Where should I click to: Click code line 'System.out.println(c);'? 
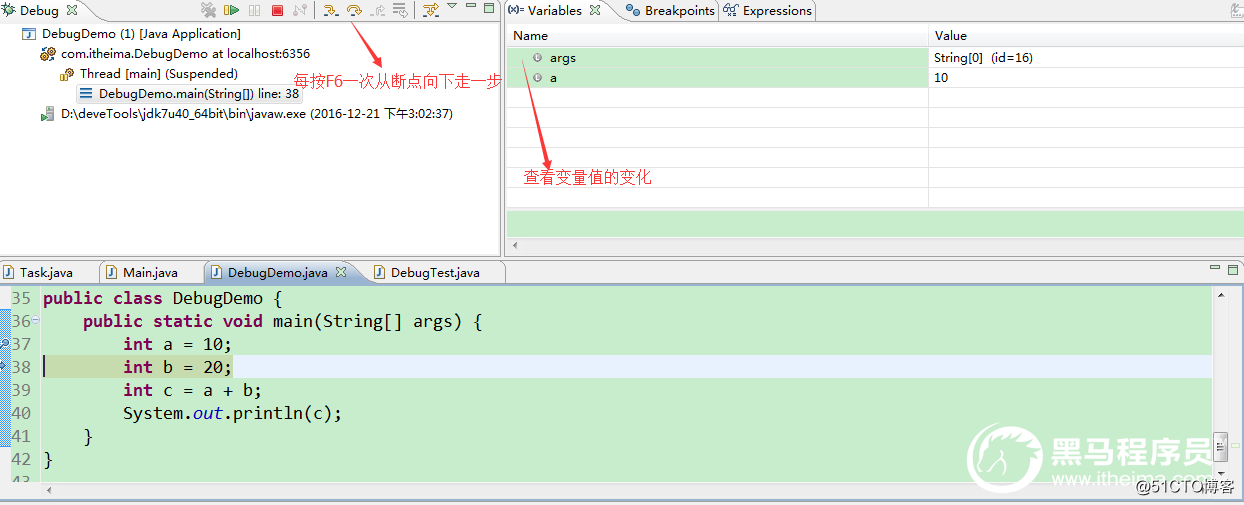(x=232, y=413)
